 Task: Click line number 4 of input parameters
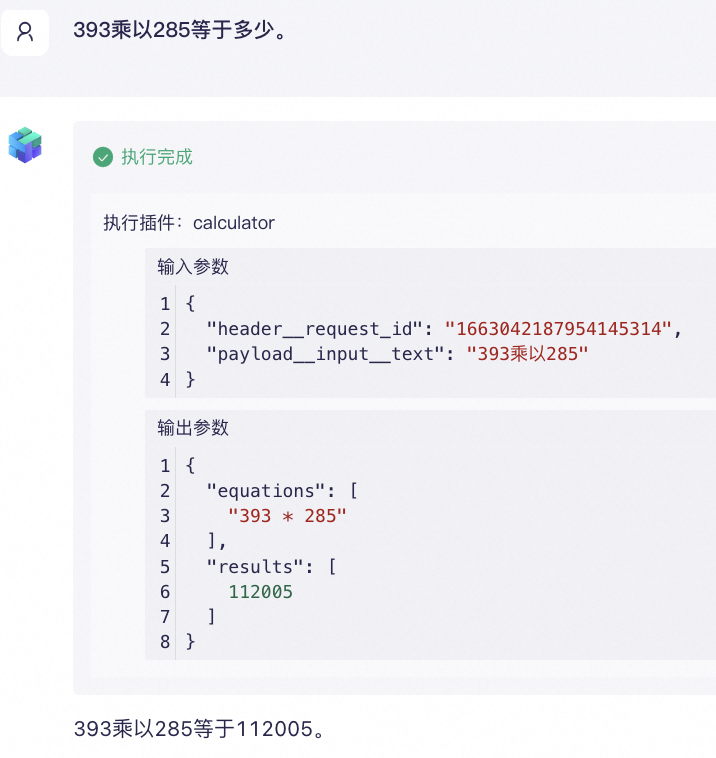point(165,380)
